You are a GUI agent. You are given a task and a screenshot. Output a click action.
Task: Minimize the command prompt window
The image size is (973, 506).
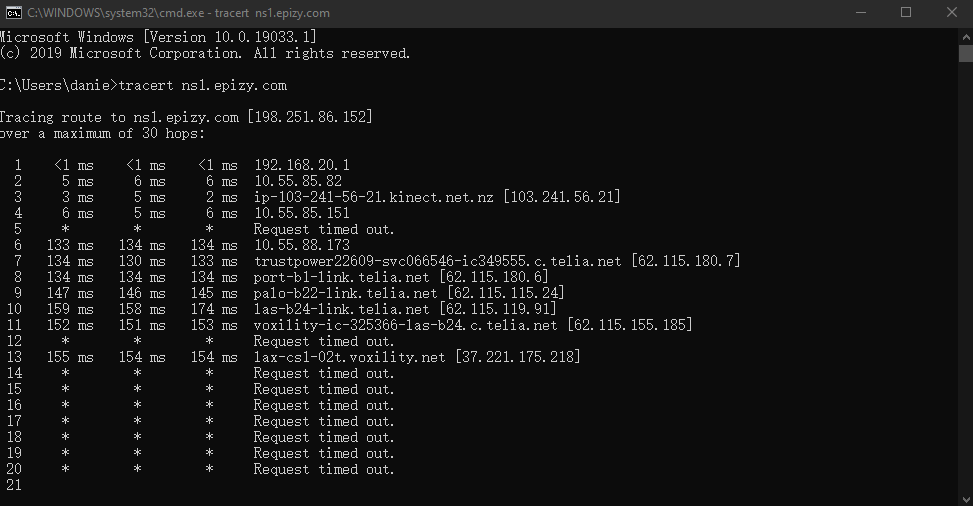[x=861, y=12]
